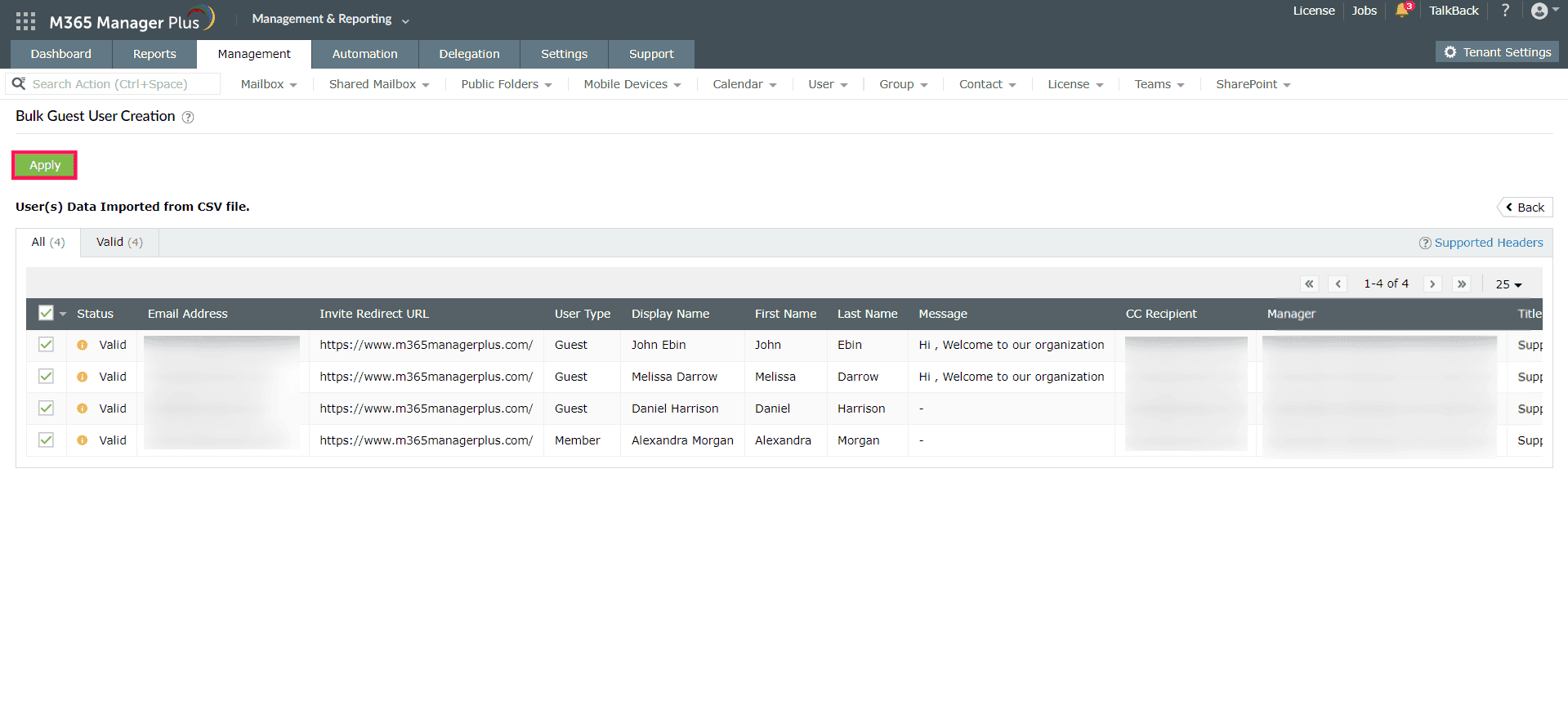This screenshot has width=1568, height=701.
Task: Open the Group dropdown menu
Action: pos(904,84)
